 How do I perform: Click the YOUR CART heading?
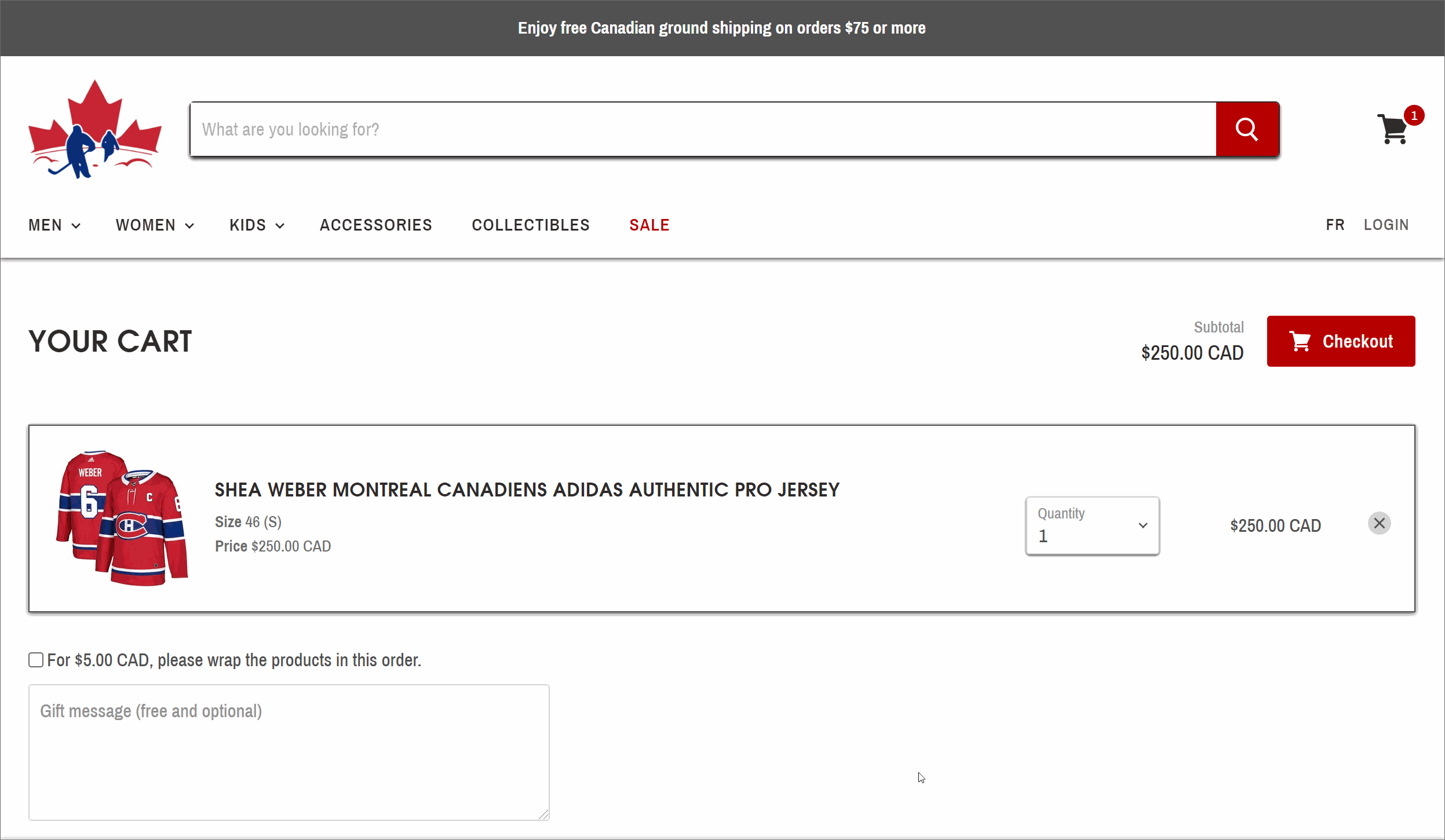pyautogui.click(x=110, y=341)
